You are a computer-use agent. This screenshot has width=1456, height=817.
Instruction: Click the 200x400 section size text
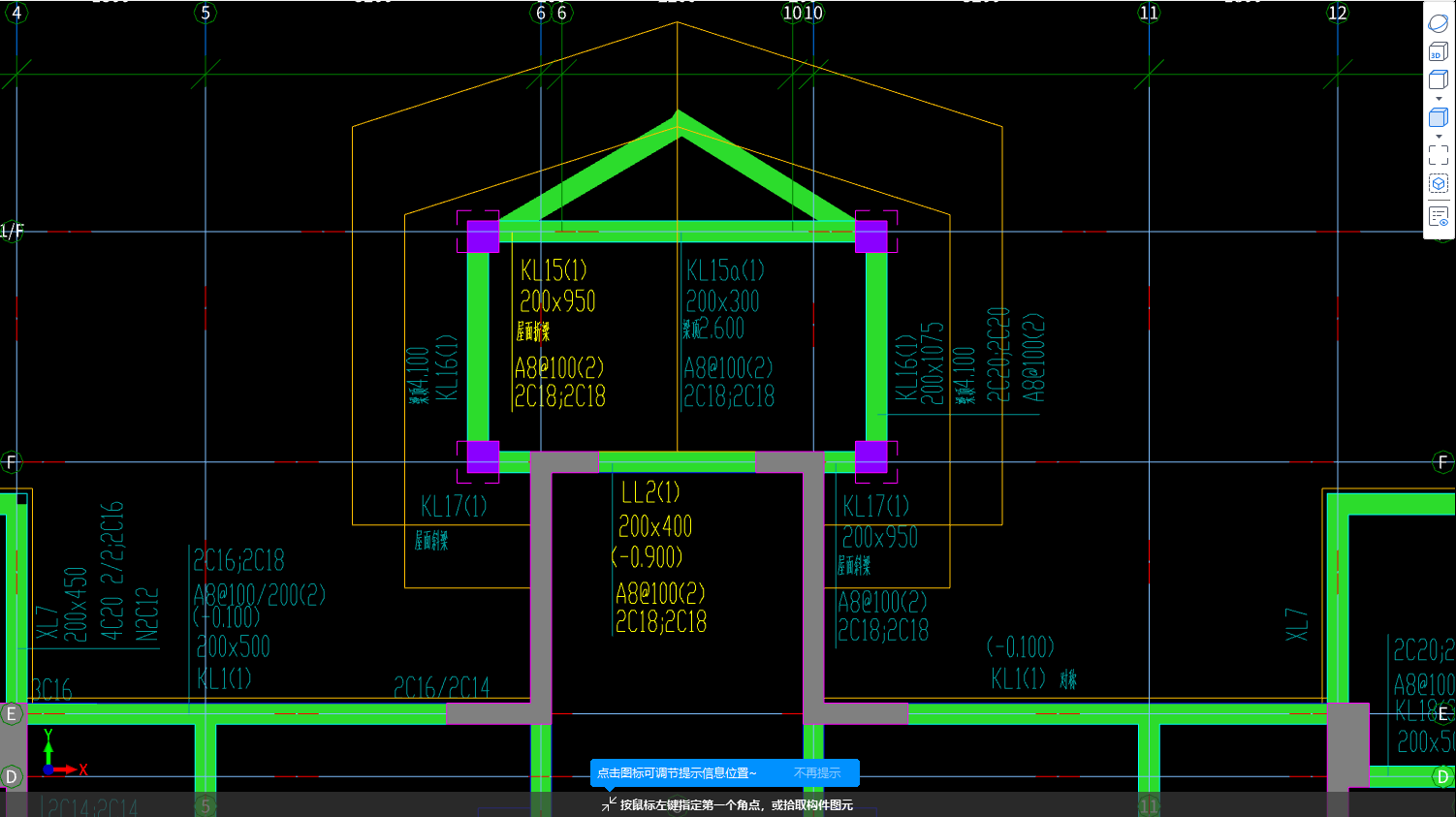655,527
